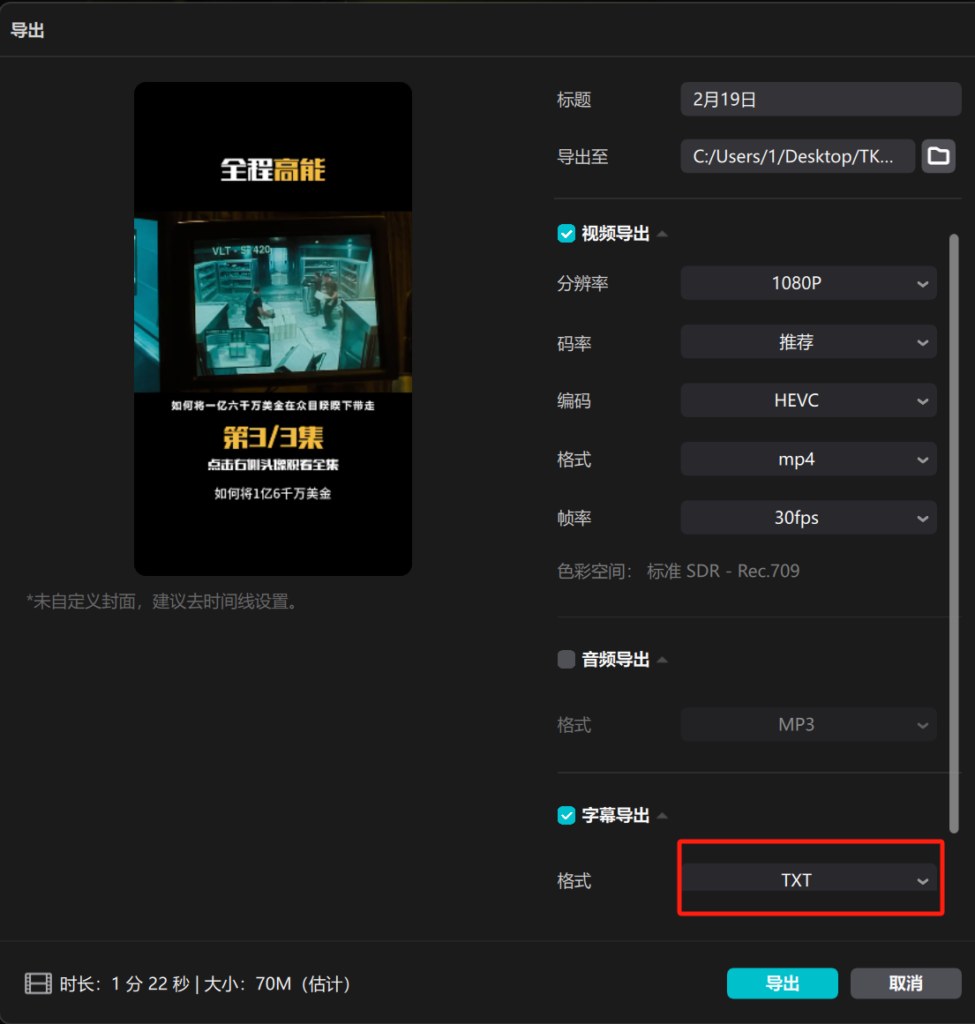Enable the 音频导出 checkbox
This screenshot has width=975, height=1024.
coord(566,660)
